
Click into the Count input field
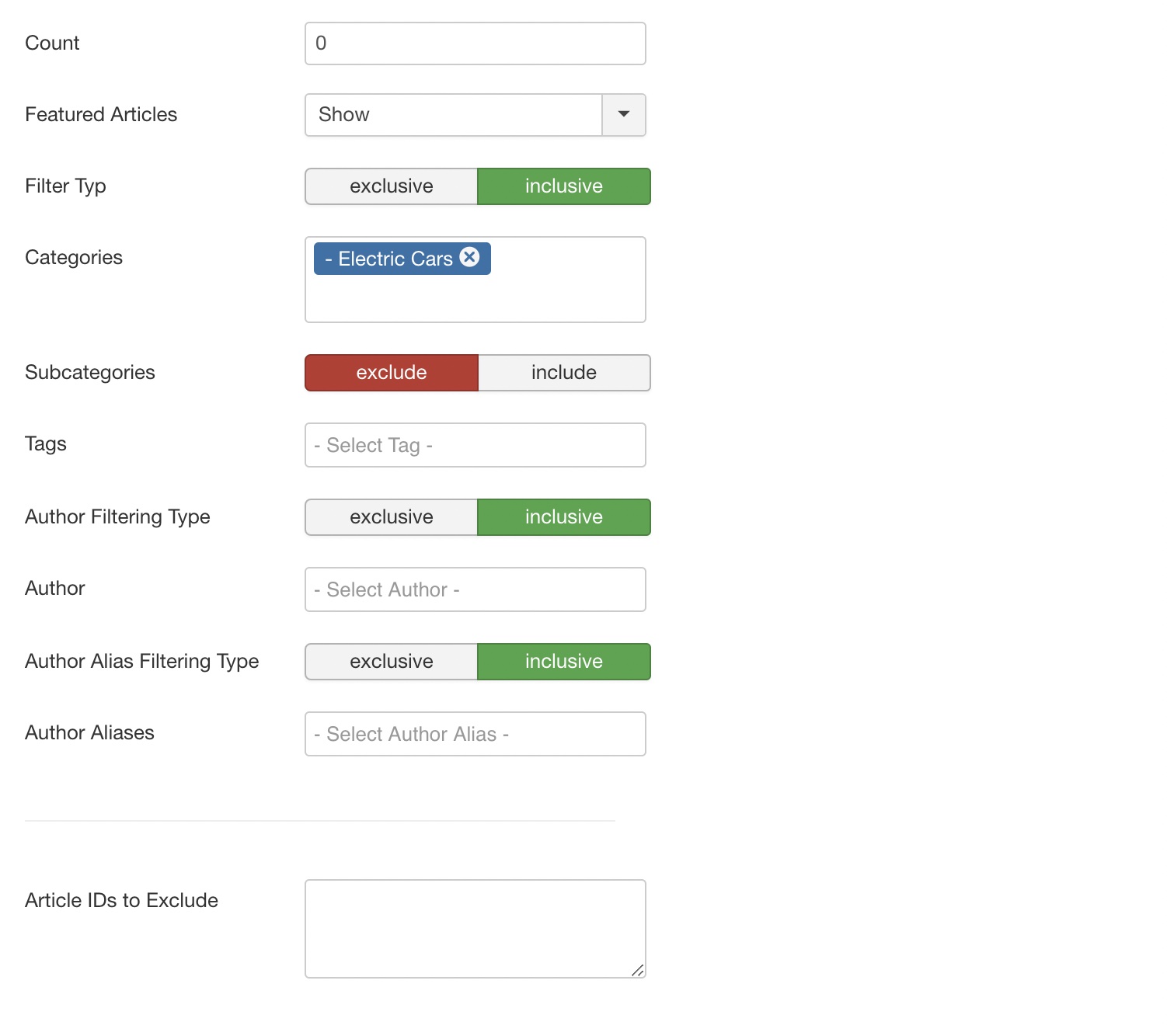476,43
